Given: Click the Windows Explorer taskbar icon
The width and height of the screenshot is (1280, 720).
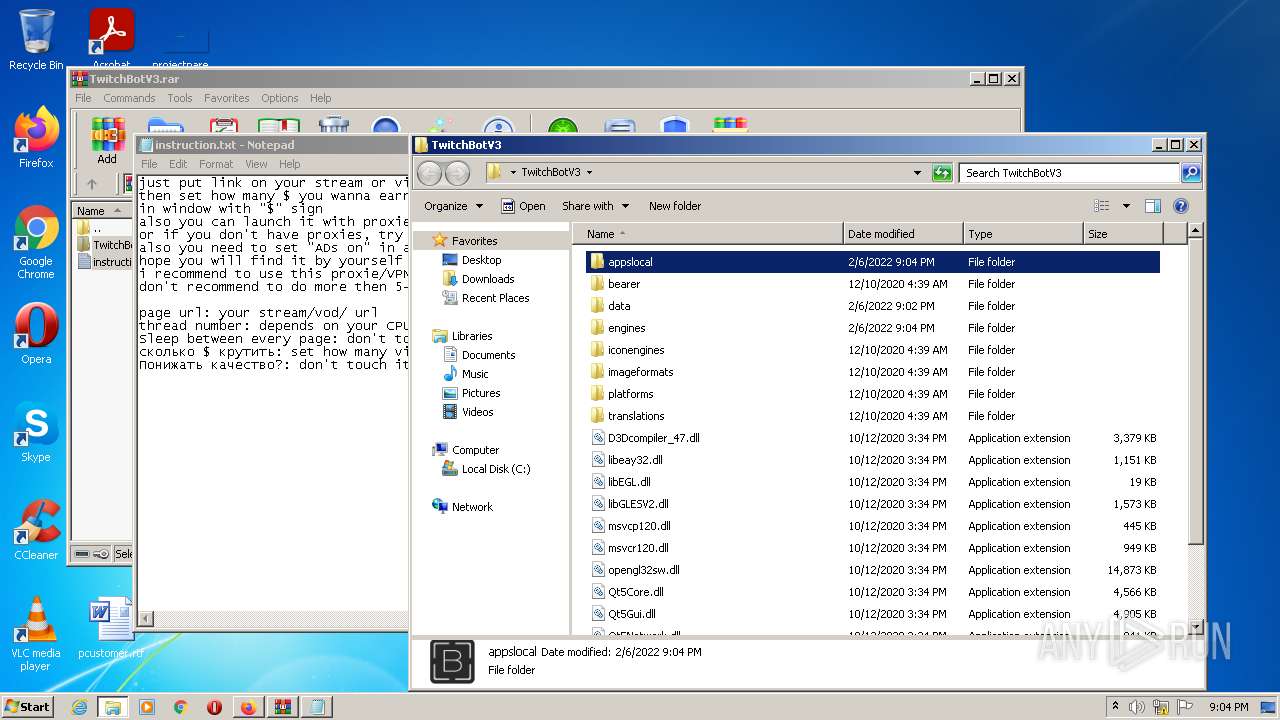Looking at the screenshot, I should click(112, 707).
